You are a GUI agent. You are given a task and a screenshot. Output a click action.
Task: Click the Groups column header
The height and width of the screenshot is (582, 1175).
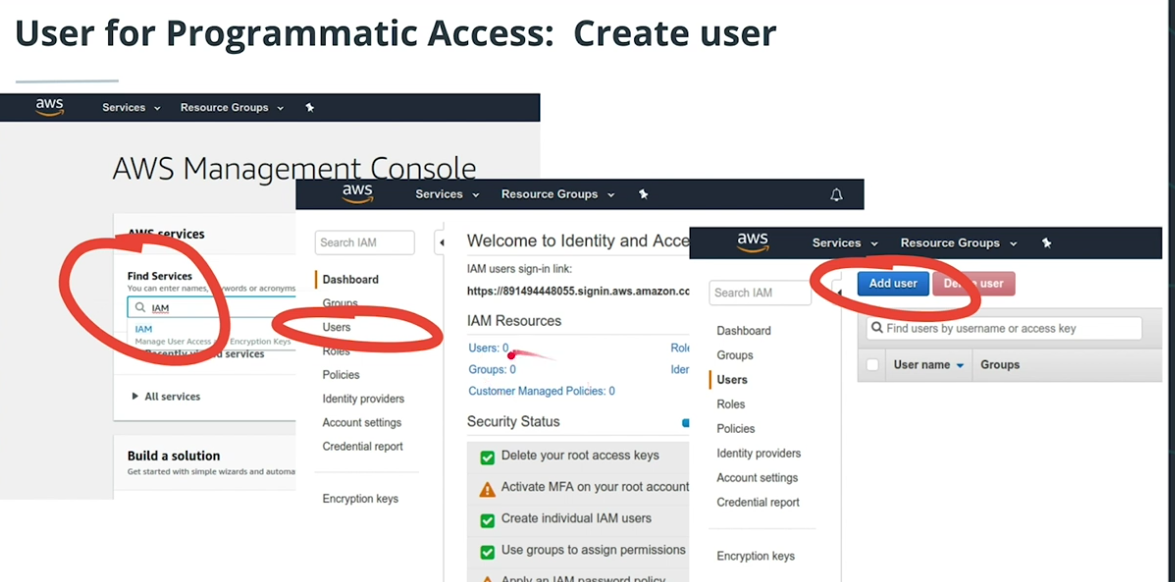[x=1000, y=365]
